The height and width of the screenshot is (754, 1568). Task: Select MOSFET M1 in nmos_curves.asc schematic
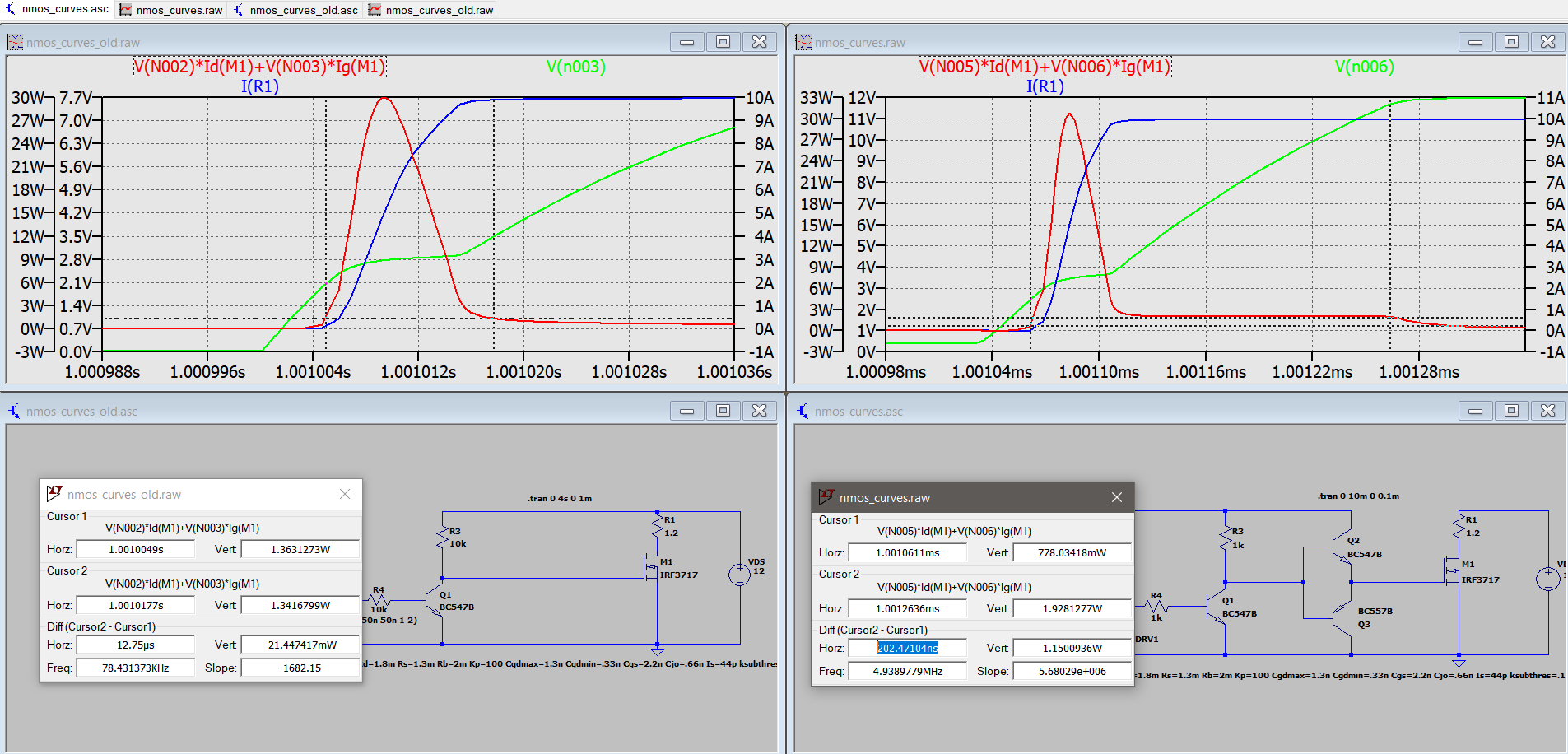point(1453,571)
